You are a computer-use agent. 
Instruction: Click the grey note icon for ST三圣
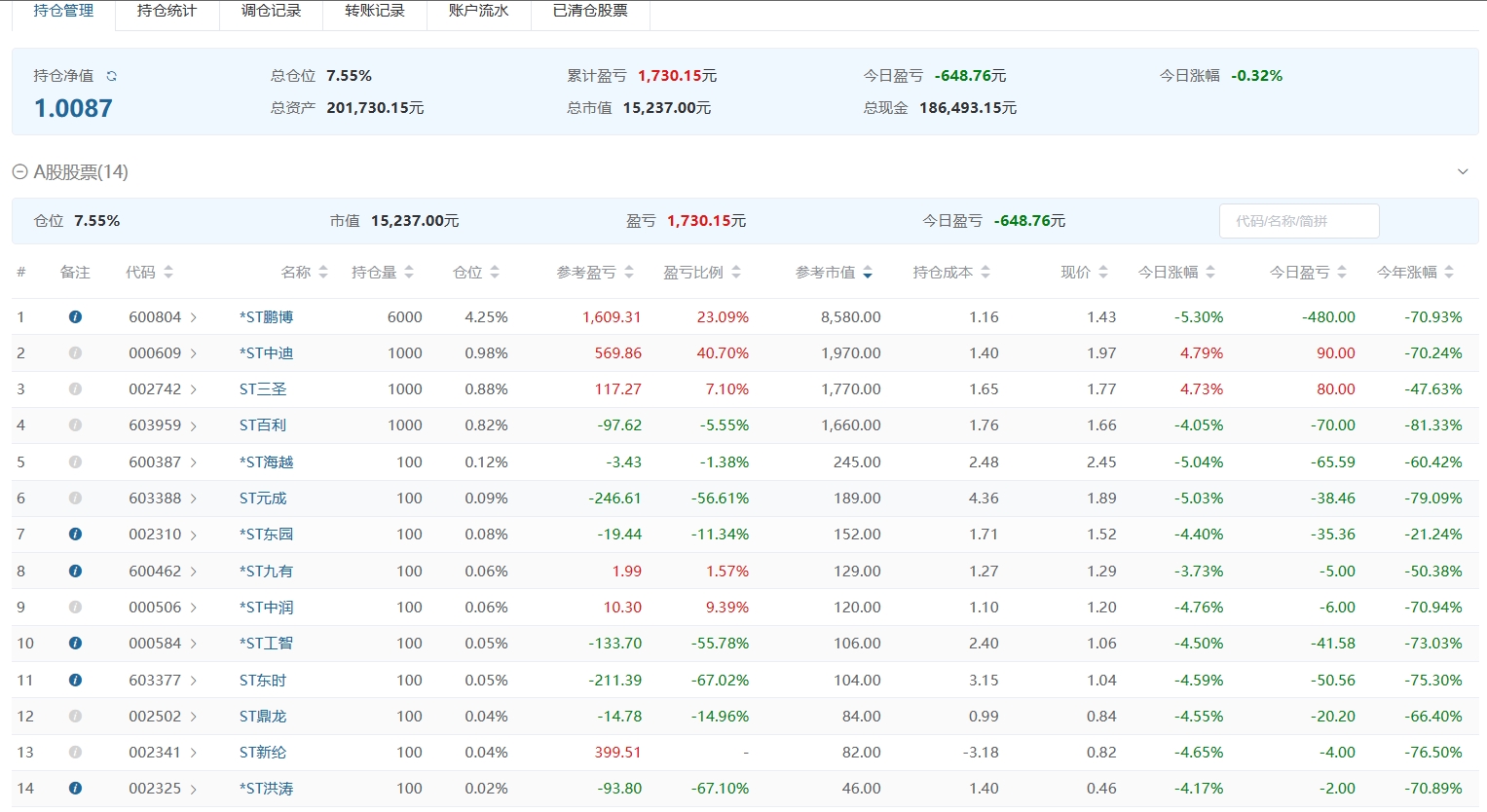pos(75,389)
